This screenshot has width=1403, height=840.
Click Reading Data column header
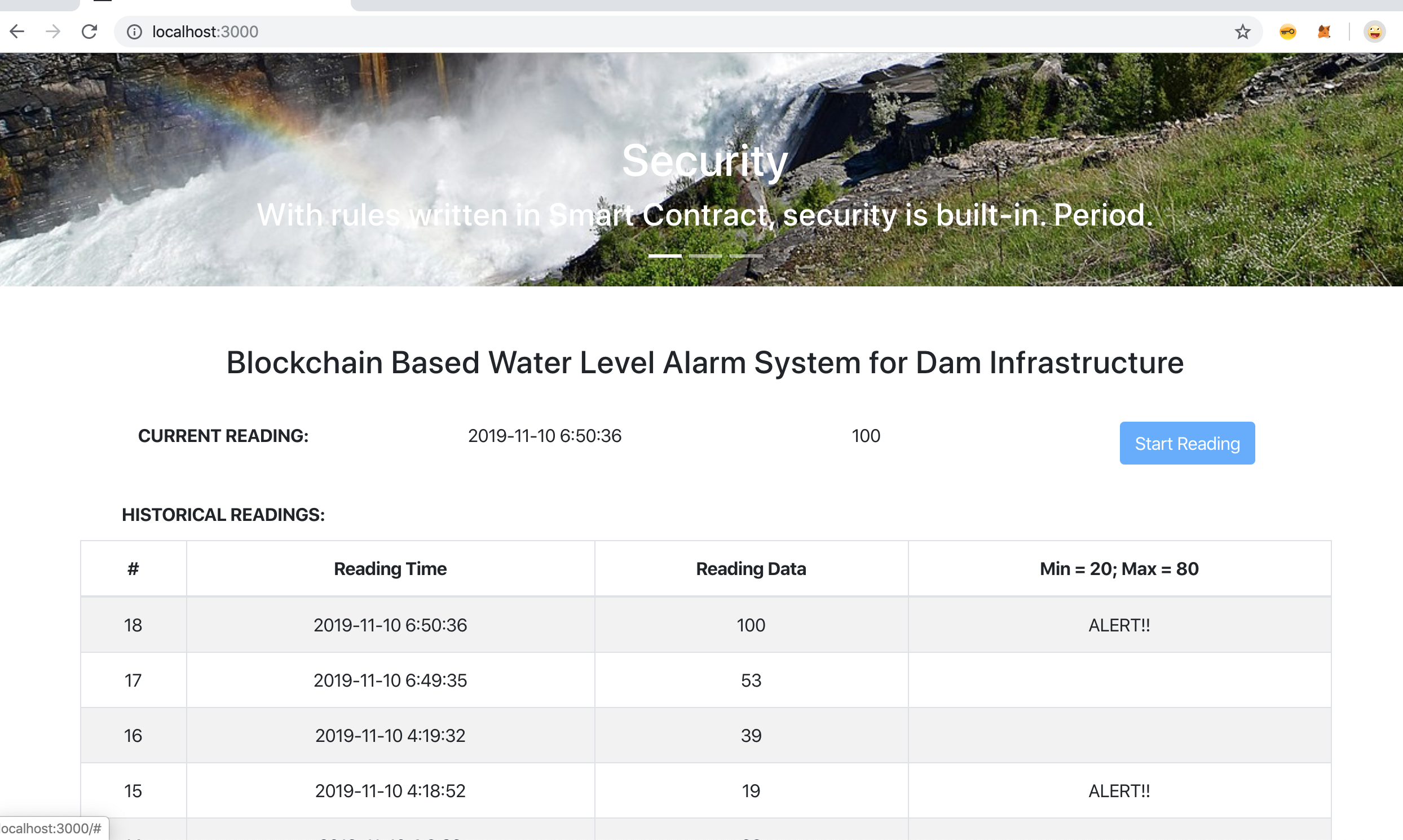point(751,569)
